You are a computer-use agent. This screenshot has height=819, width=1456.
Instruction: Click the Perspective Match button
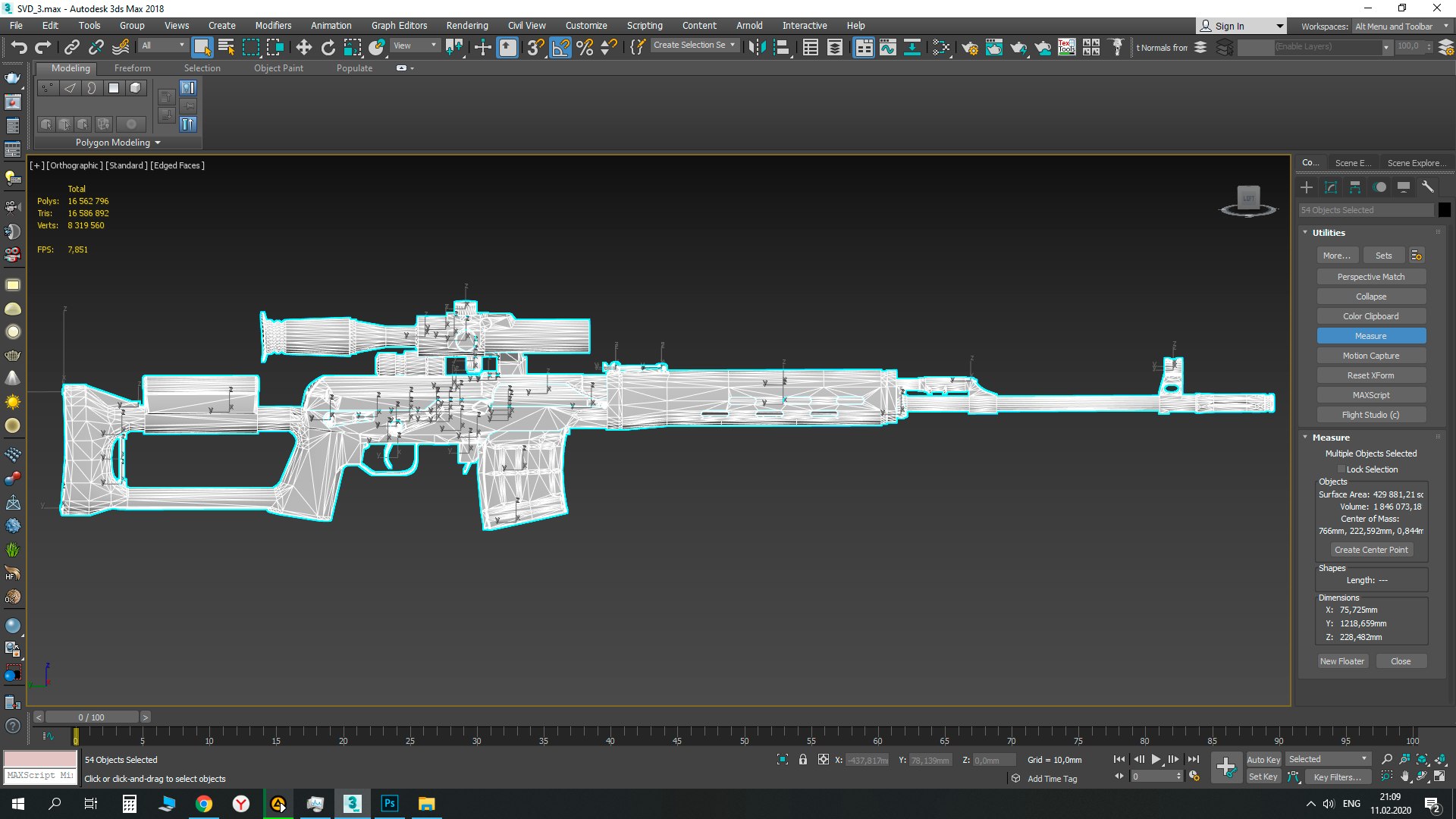[1371, 277]
